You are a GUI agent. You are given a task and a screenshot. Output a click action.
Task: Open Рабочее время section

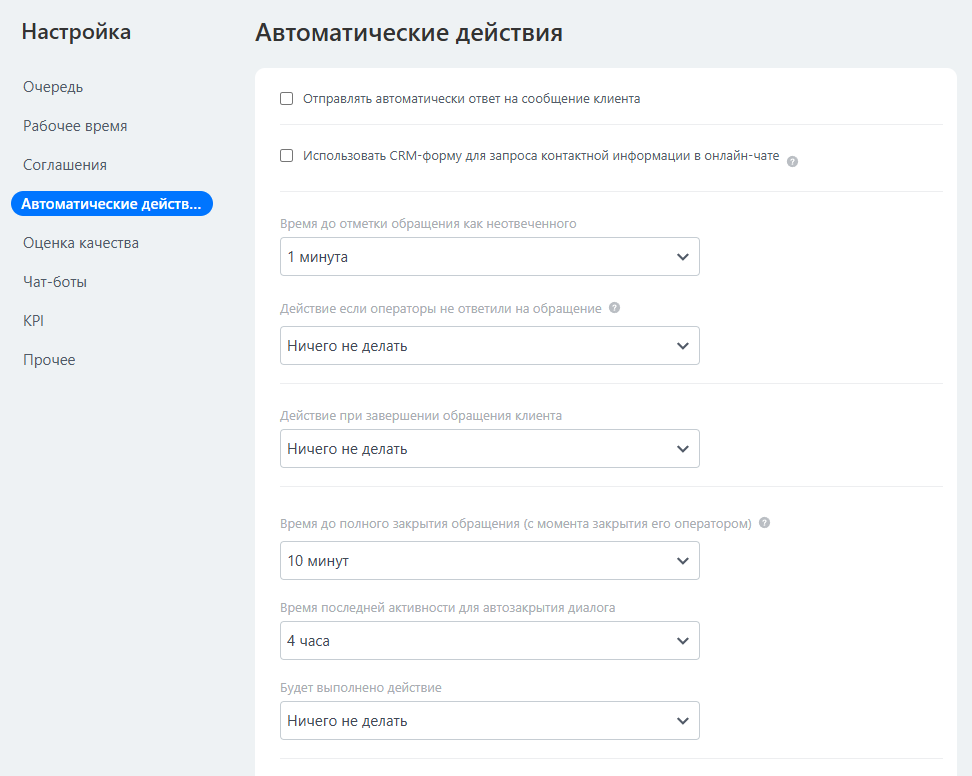coord(75,126)
